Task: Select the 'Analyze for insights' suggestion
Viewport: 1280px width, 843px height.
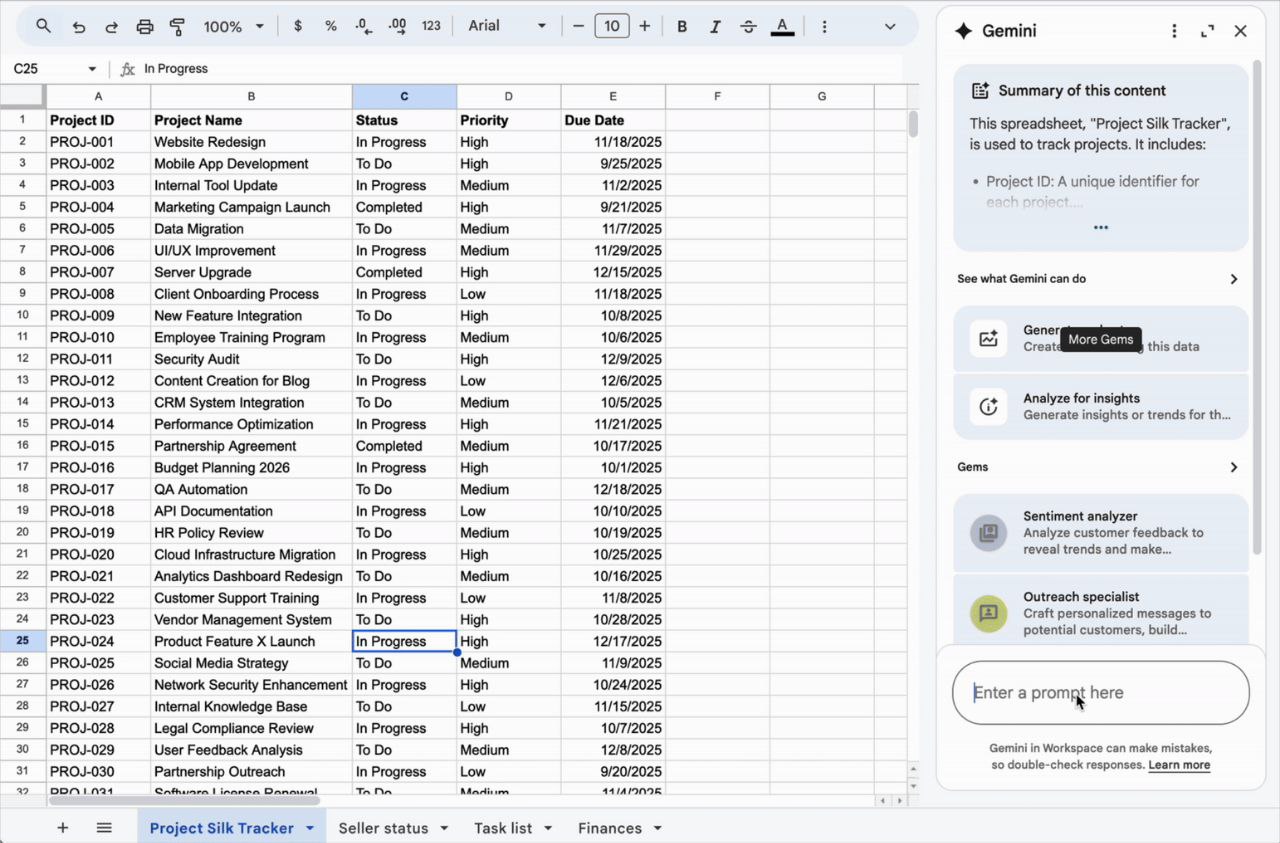Action: click(x=1100, y=406)
